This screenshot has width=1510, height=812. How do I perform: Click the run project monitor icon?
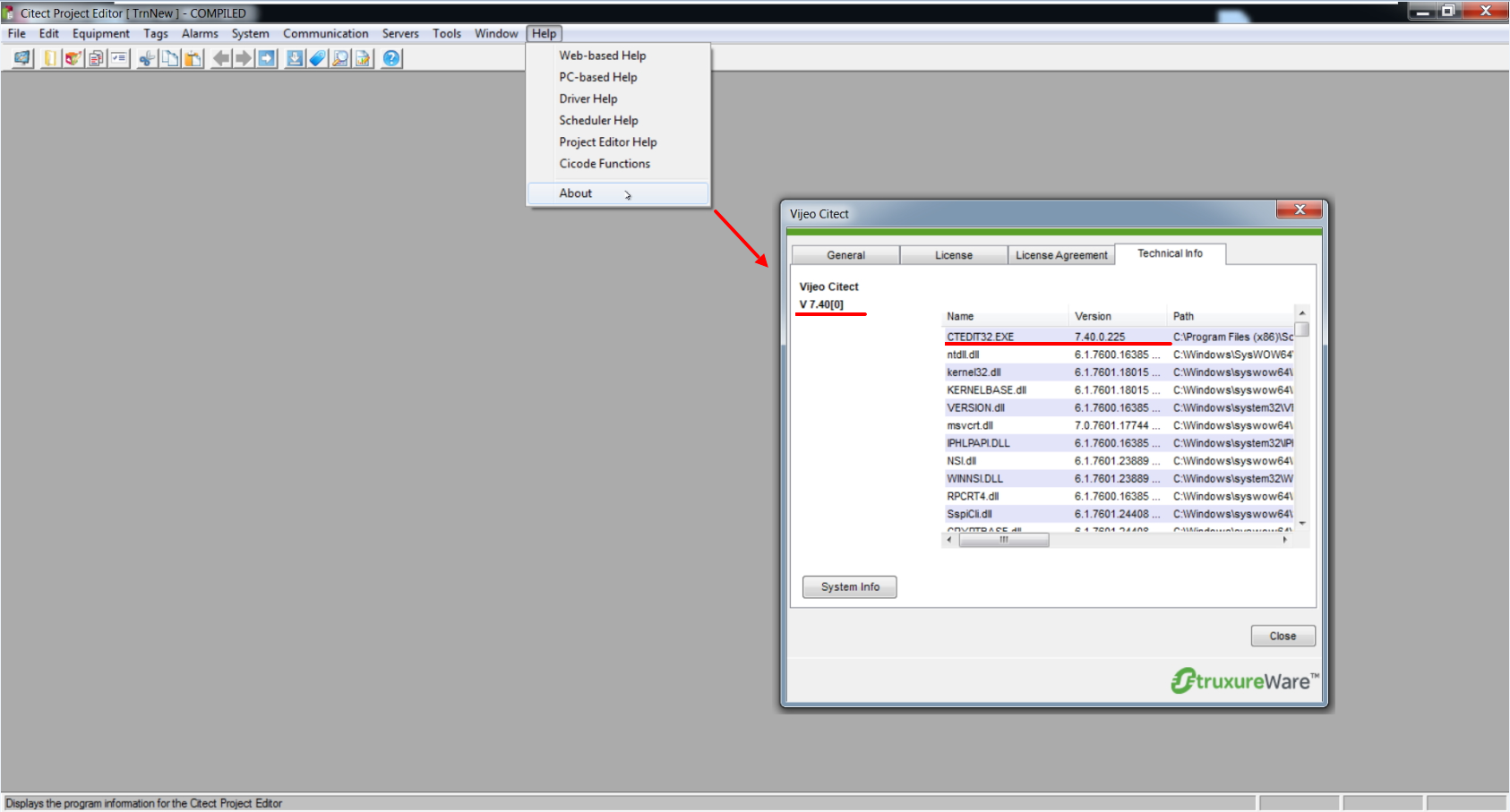click(x=22, y=58)
